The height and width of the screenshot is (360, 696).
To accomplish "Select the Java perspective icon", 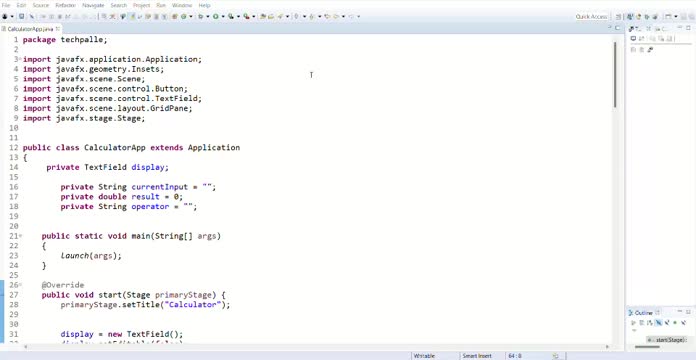I will click(630, 16).
